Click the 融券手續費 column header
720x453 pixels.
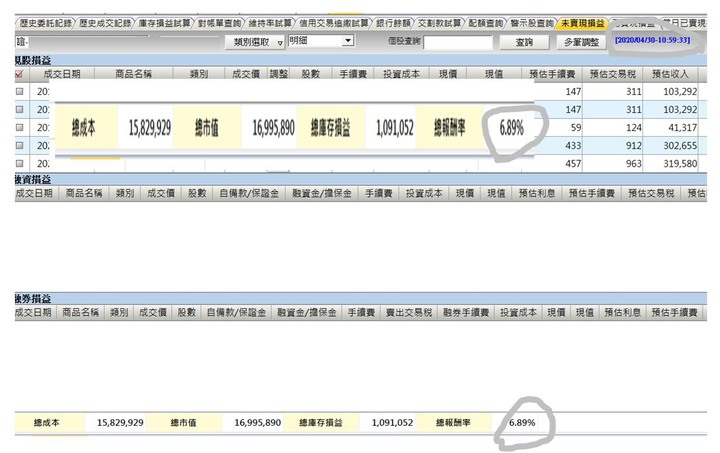pyautogui.click(x=466, y=313)
